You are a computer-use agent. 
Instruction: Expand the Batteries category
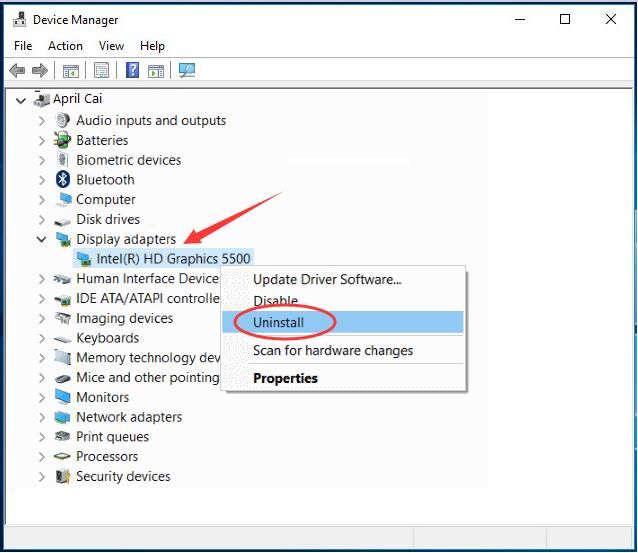(42, 141)
